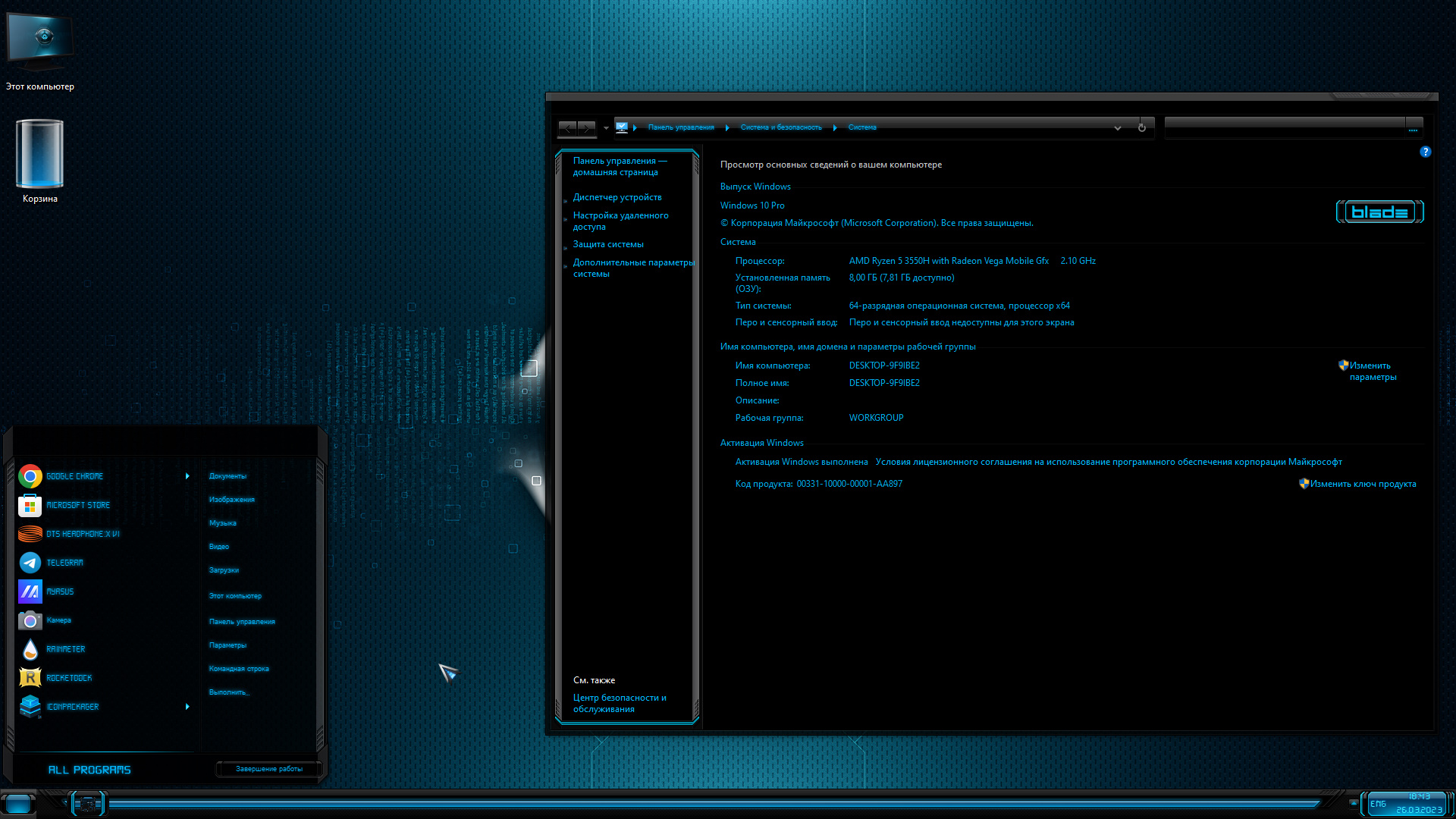This screenshot has width=1456, height=819.
Task: Click the refresh icon in address bar
Action: click(x=1142, y=127)
